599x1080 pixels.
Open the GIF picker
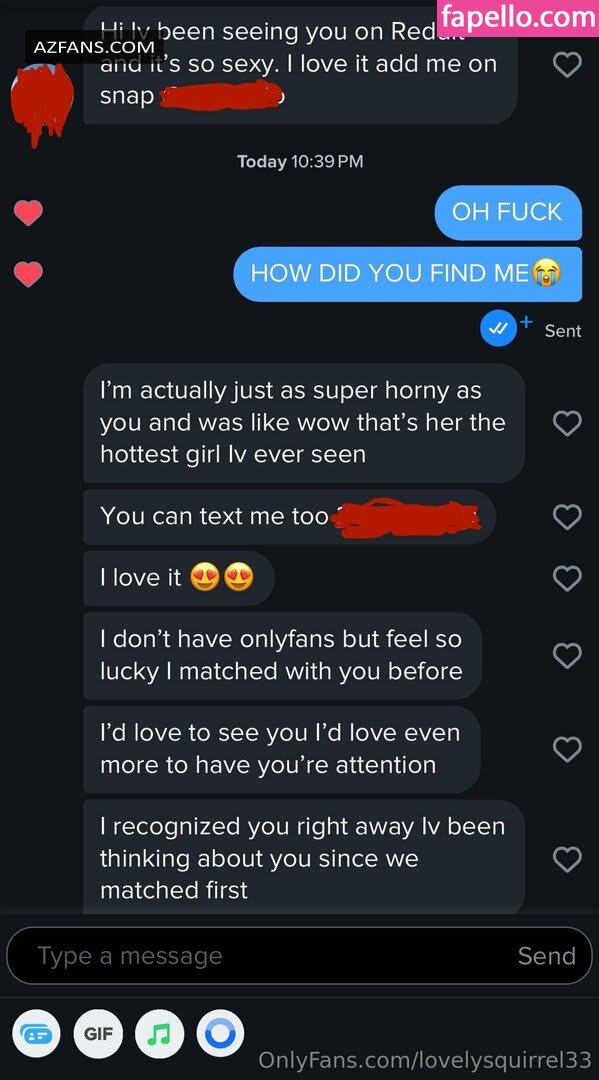pyautogui.click(x=98, y=1034)
